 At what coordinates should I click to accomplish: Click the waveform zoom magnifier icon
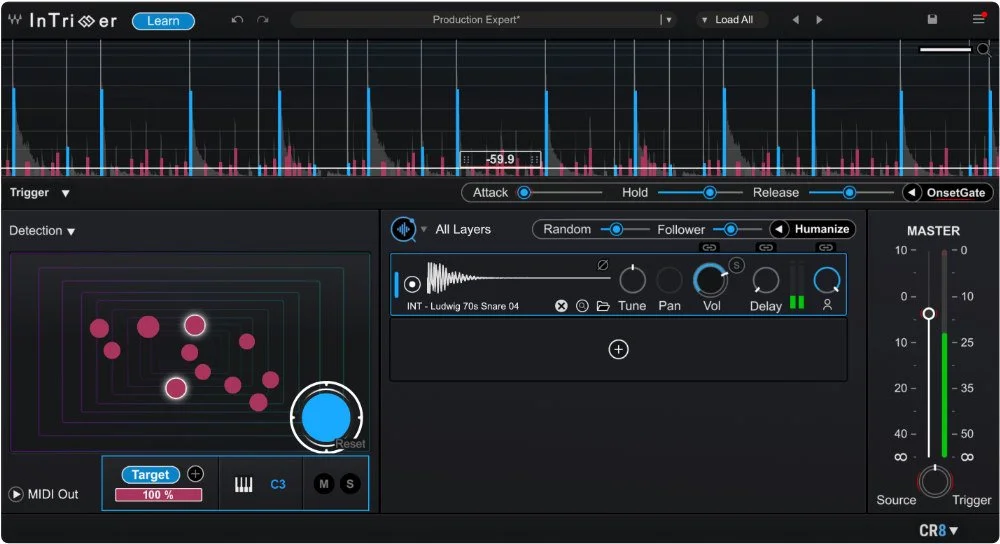pos(983,49)
